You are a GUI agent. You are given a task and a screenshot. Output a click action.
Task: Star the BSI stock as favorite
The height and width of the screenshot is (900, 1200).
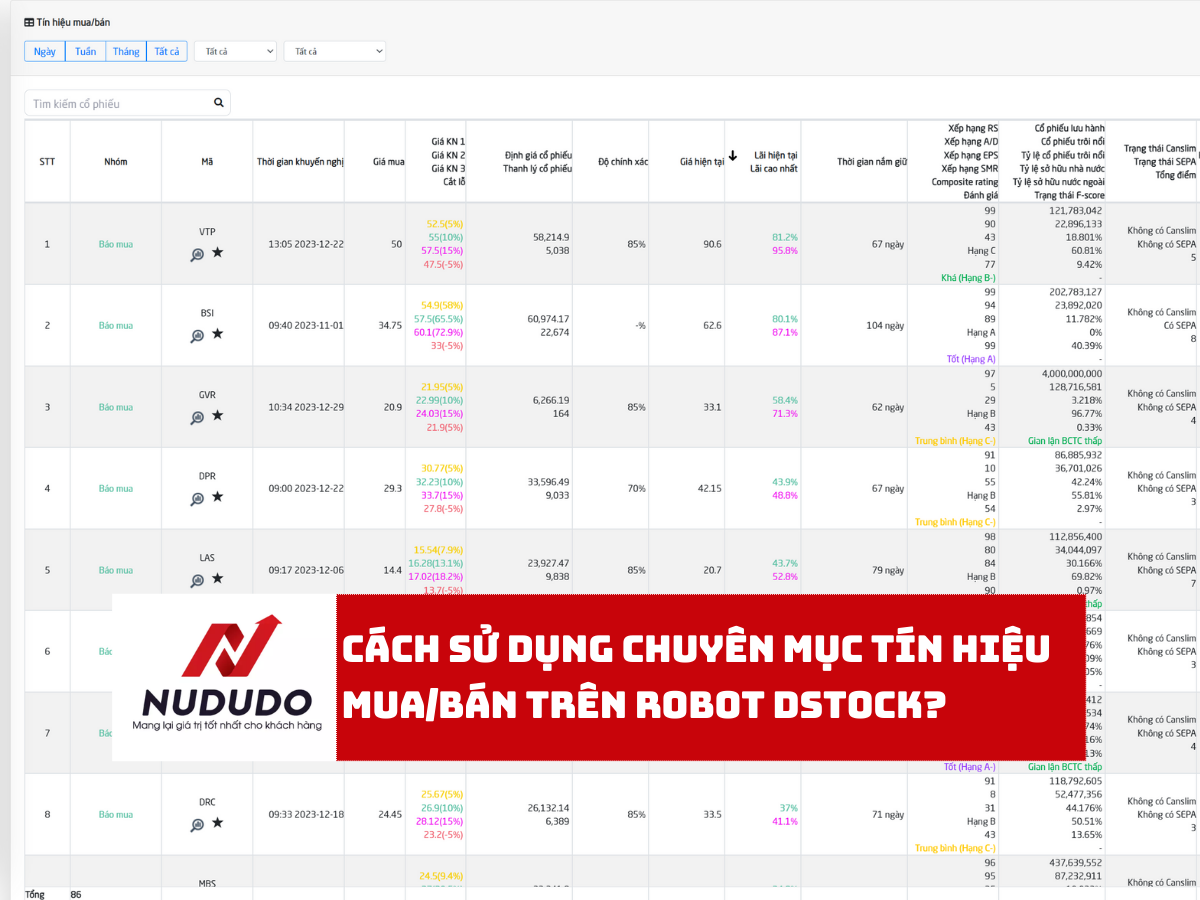pyautogui.click(x=217, y=334)
